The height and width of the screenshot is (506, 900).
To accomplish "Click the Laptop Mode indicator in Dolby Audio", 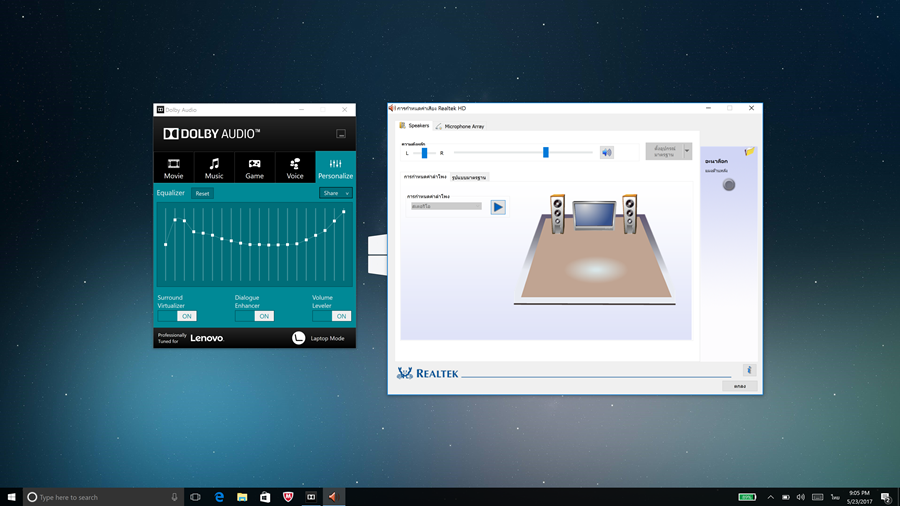I will pyautogui.click(x=319, y=338).
